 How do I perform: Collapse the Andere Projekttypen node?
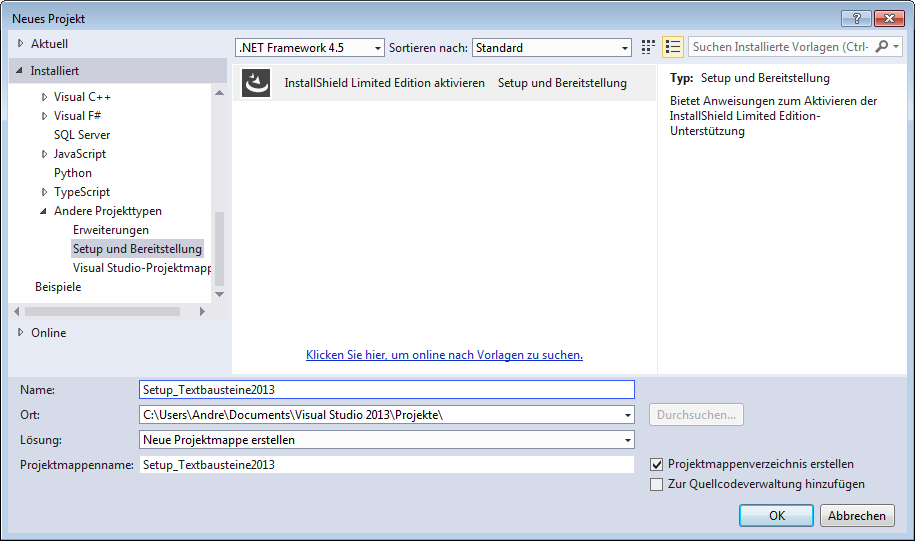point(43,211)
